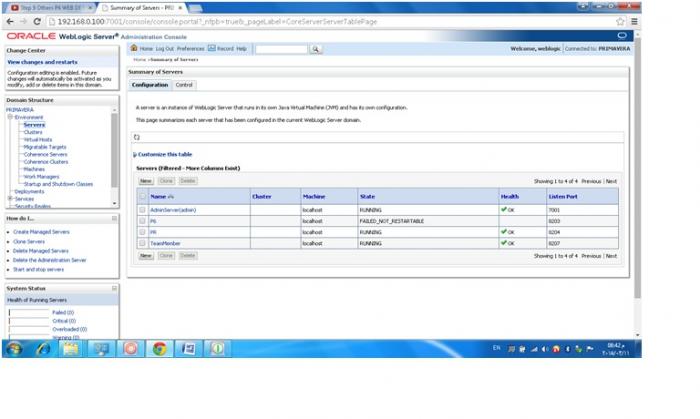
Task: Open File Explorer folder on the taskbar
Action: pyautogui.click(x=71, y=348)
